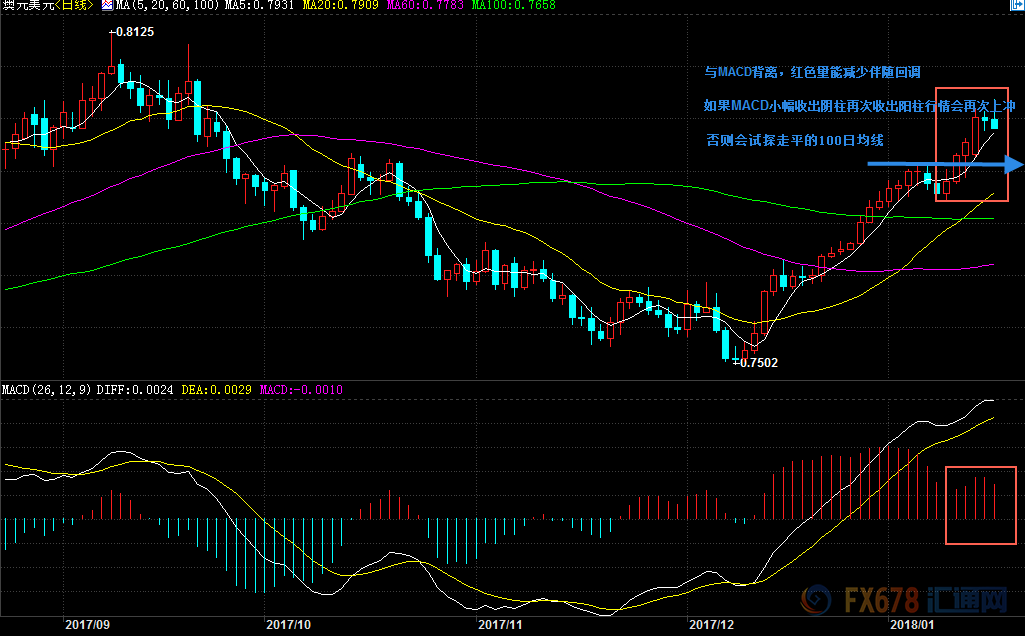
Task: Click the chart indicator icon beside MA(5,20,60,100)
Action: click(107, 5)
